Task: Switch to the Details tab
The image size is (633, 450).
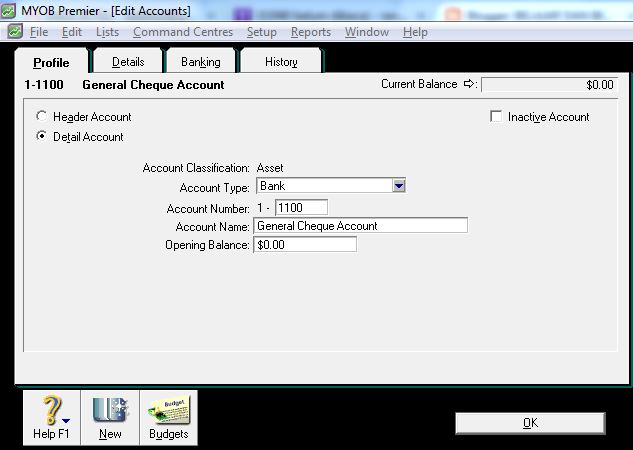Action: (x=128, y=62)
